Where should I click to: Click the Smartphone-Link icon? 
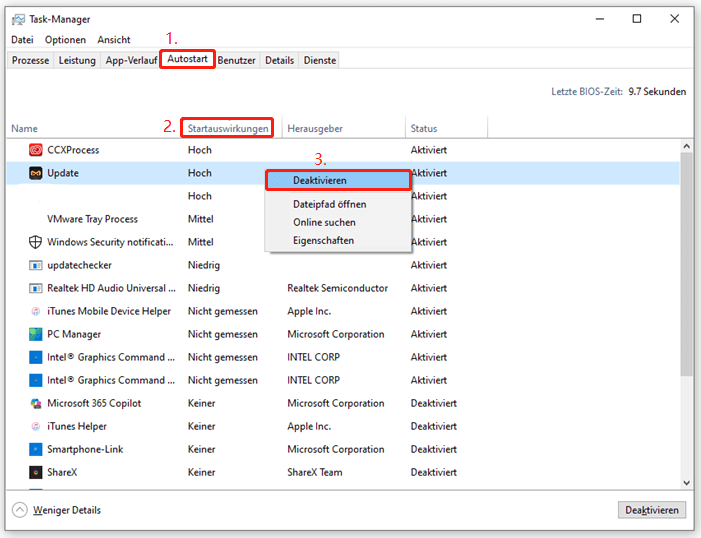tap(36, 449)
